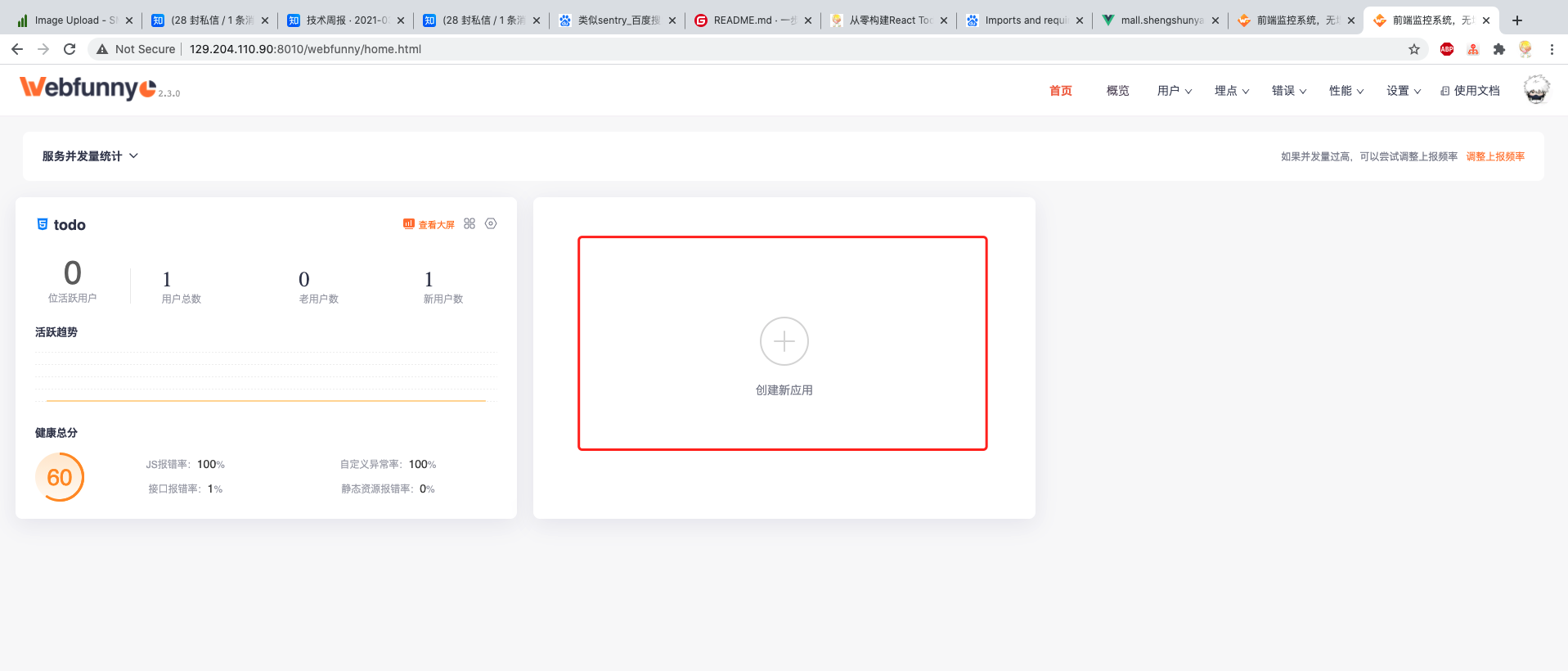Viewport: 1568px width, 671px height.
Task: Bookmark this page with the star icon
Action: (x=1414, y=49)
